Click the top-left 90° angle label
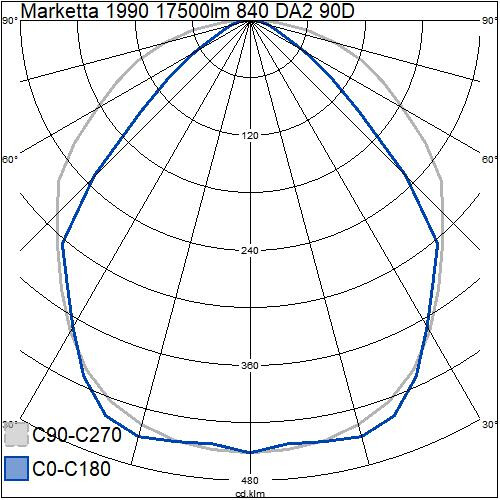 10,21
